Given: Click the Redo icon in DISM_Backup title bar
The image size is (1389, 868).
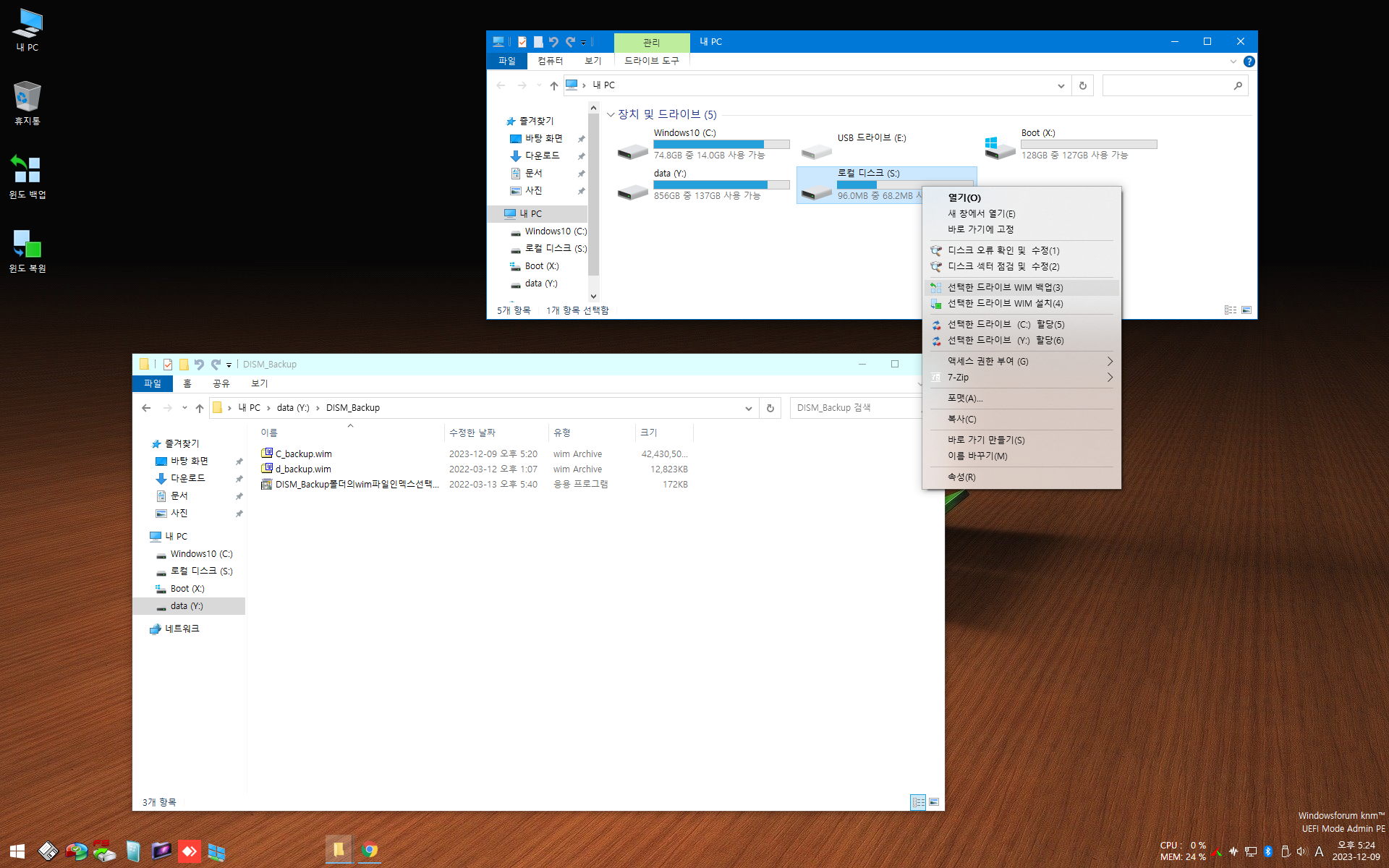Looking at the screenshot, I should tap(216, 365).
